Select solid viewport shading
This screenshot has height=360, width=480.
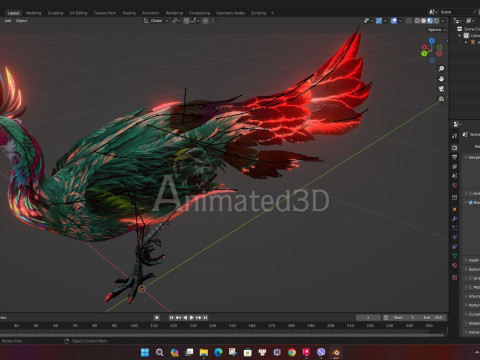click(x=423, y=21)
